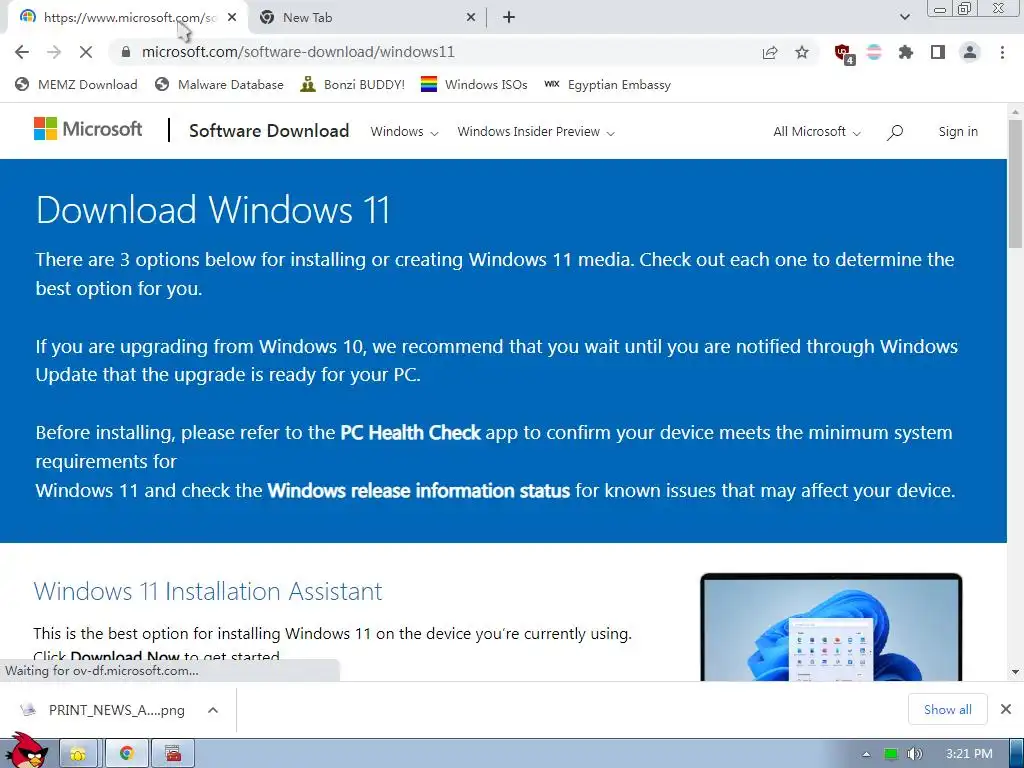
Task: Open the Chrome profile avatar
Action: click(x=970, y=52)
